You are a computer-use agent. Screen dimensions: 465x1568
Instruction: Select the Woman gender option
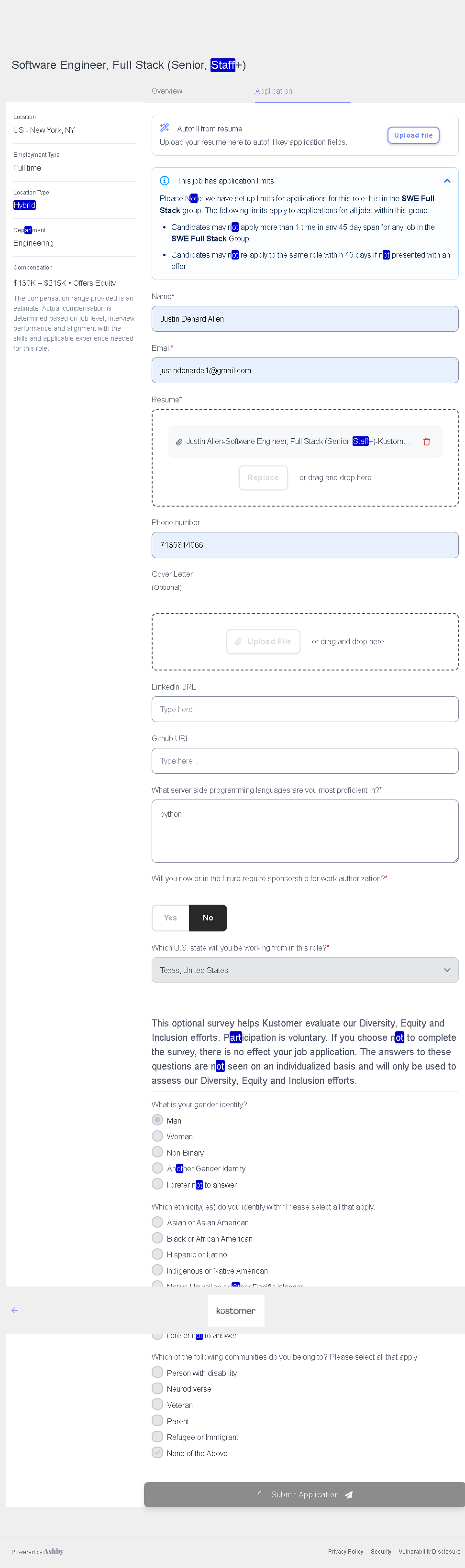pos(157,1136)
